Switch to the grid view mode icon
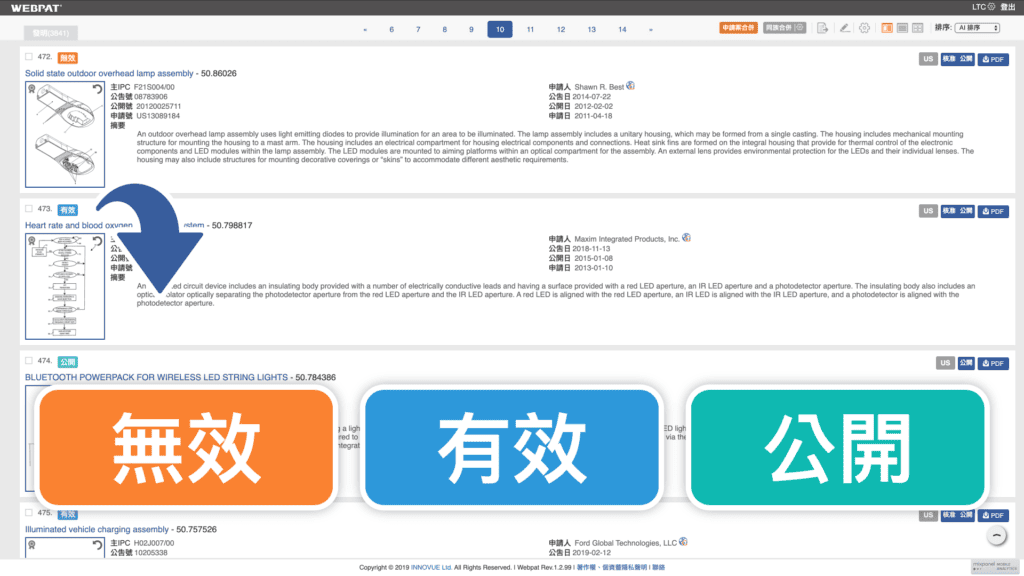1024x576 pixels. 917,28
